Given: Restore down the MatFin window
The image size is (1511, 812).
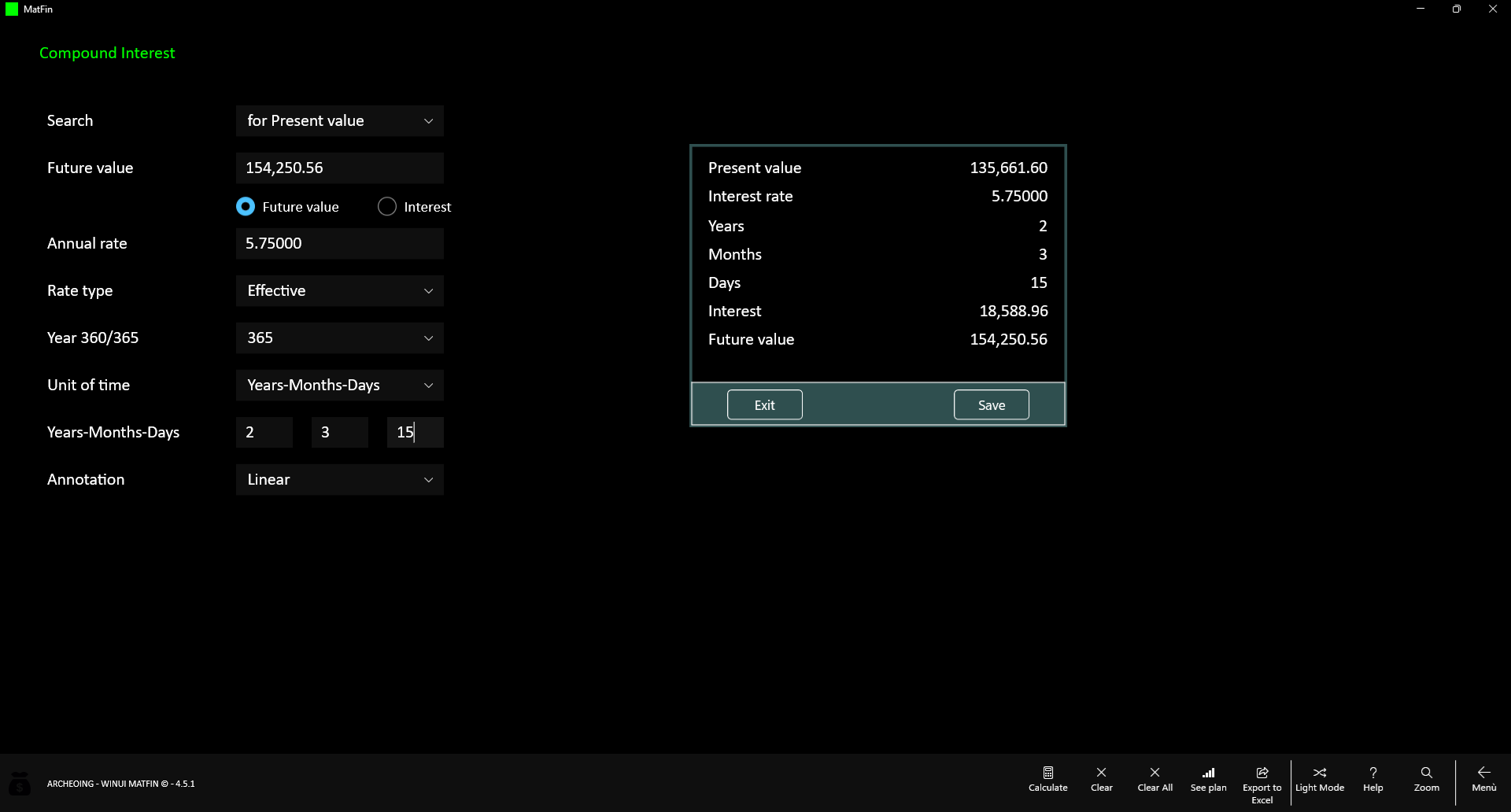Looking at the screenshot, I should click(1456, 9).
